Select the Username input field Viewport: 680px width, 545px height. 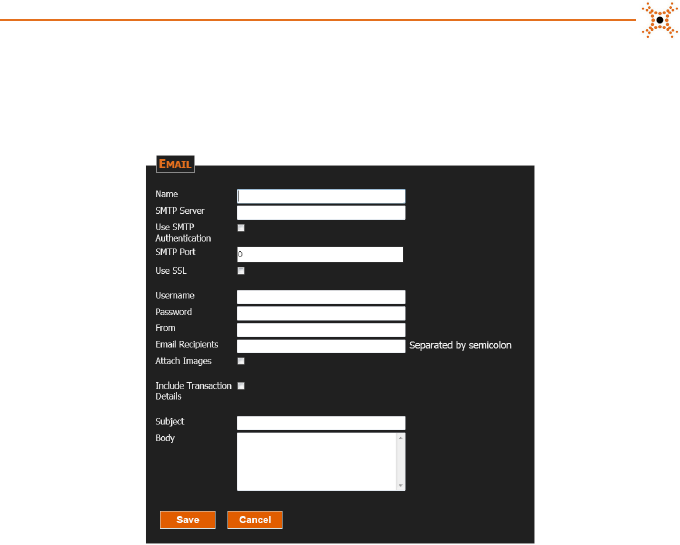click(321, 297)
